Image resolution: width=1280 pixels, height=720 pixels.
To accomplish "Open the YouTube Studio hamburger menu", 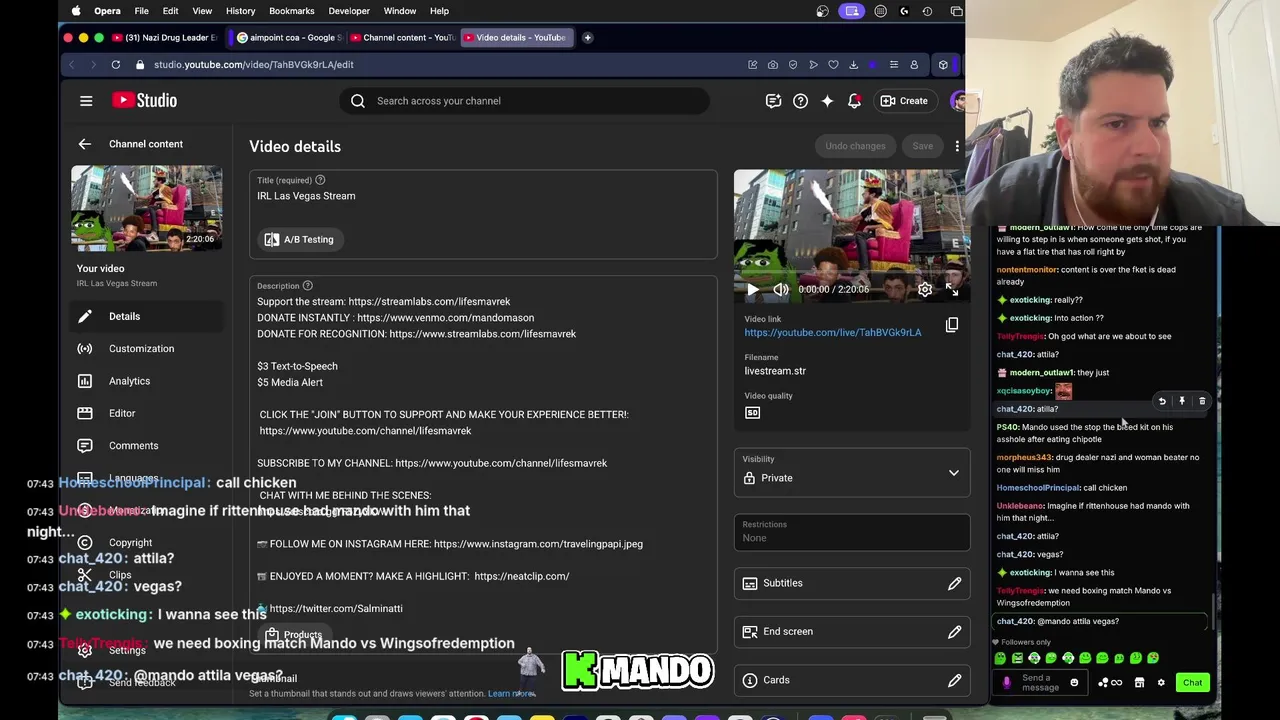I will [x=86, y=100].
